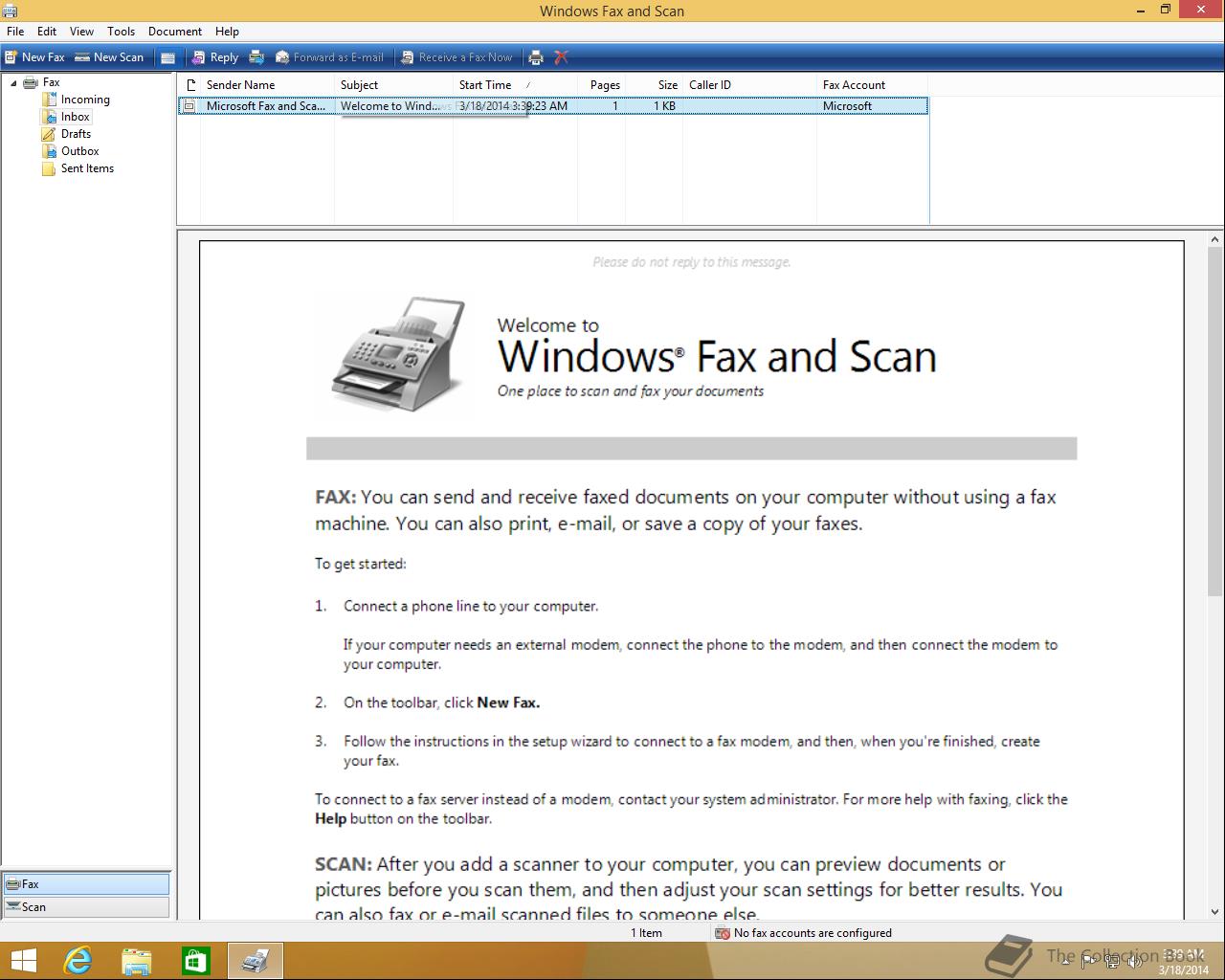The width and height of the screenshot is (1225, 980).
Task: Select the Sent Items folder
Action: pos(87,168)
